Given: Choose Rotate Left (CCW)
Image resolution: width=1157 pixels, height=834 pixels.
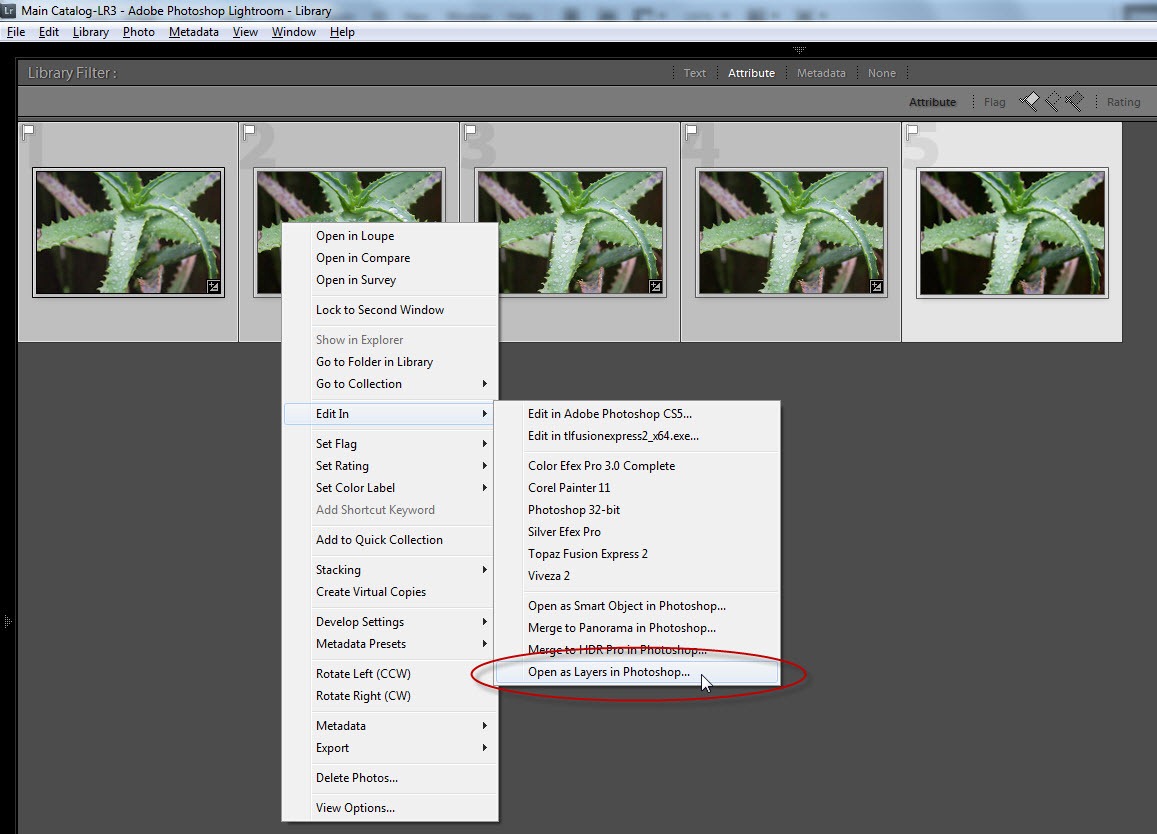Looking at the screenshot, I should point(390,674).
